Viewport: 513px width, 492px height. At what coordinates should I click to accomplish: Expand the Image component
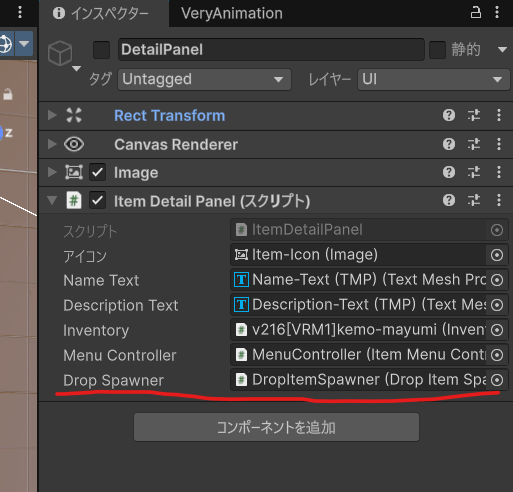(x=52, y=172)
